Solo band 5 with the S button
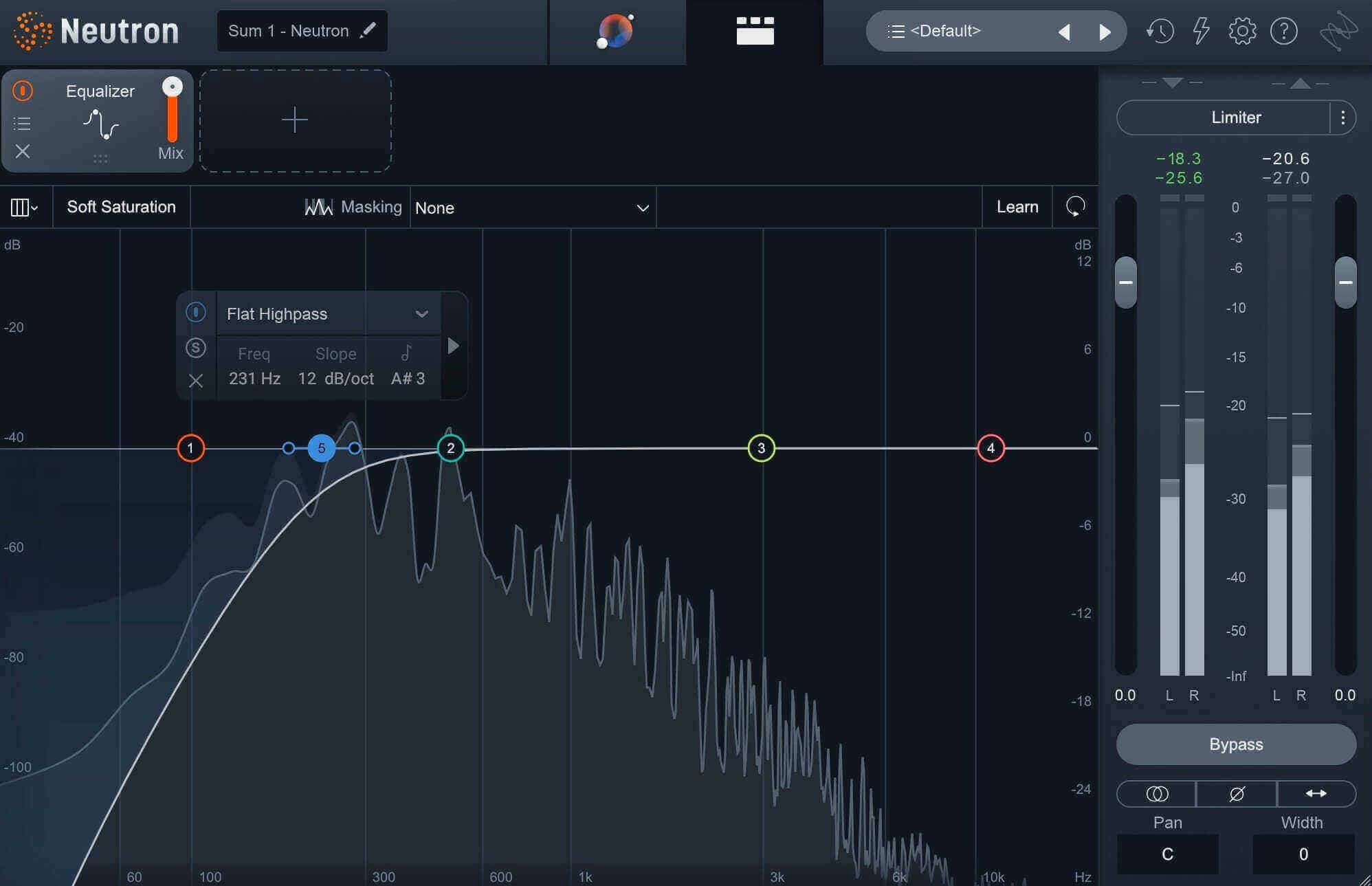Screen dimensions: 1372x886 (196, 348)
